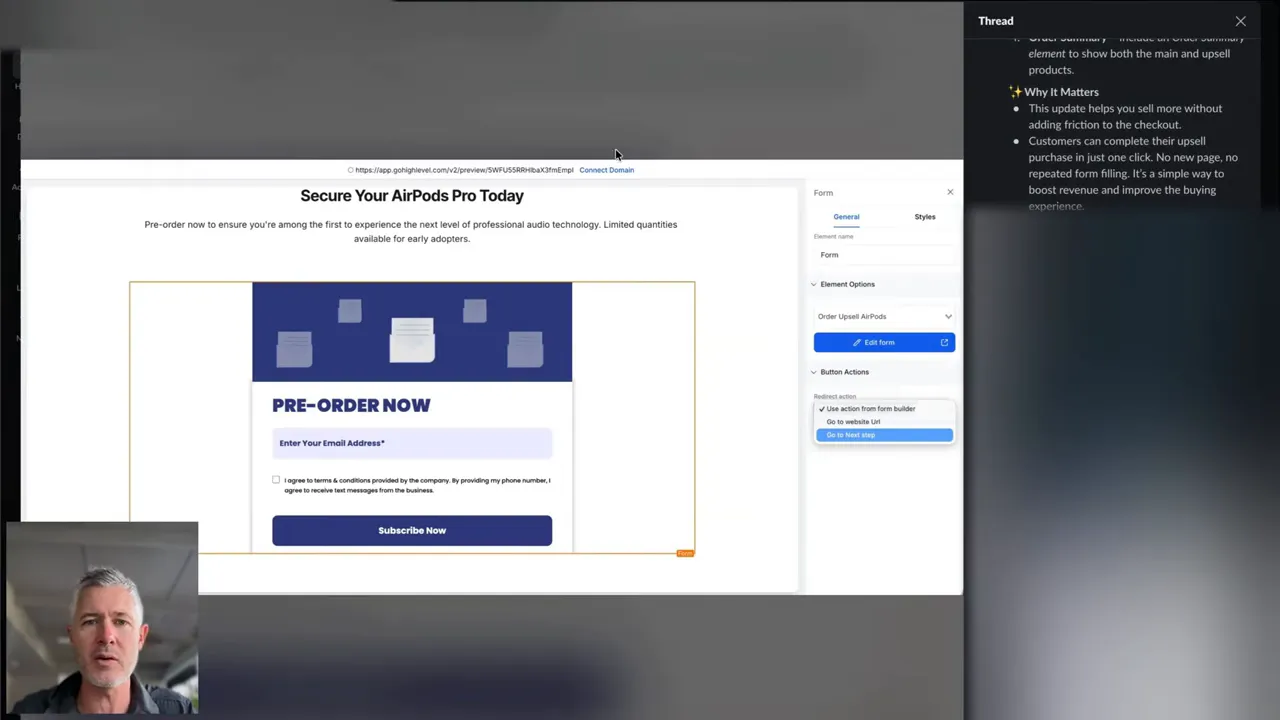Open external link icon on Edit form button
Viewport: 1280px width, 720px height.
[944, 342]
